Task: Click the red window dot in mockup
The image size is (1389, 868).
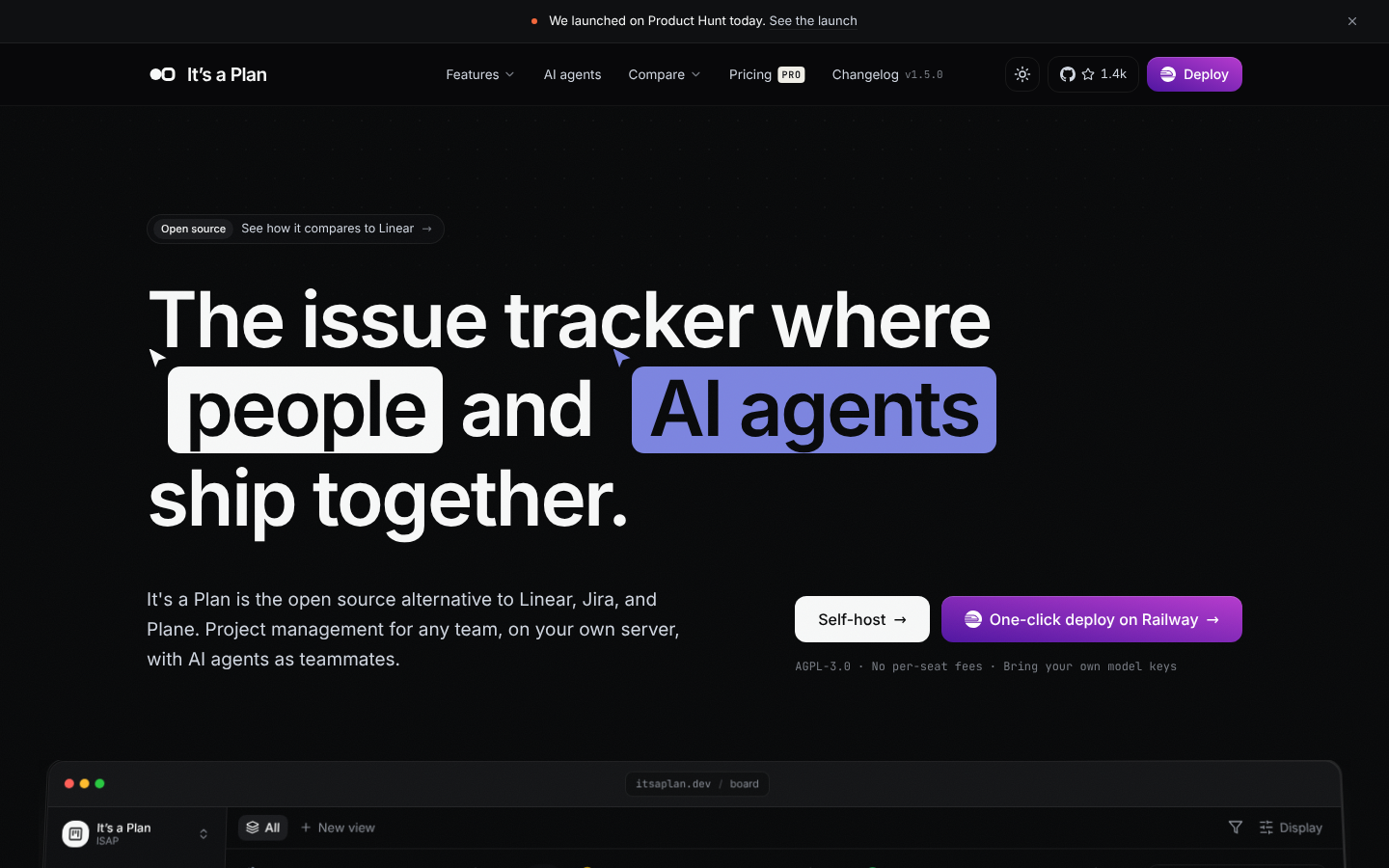Action: tap(69, 784)
